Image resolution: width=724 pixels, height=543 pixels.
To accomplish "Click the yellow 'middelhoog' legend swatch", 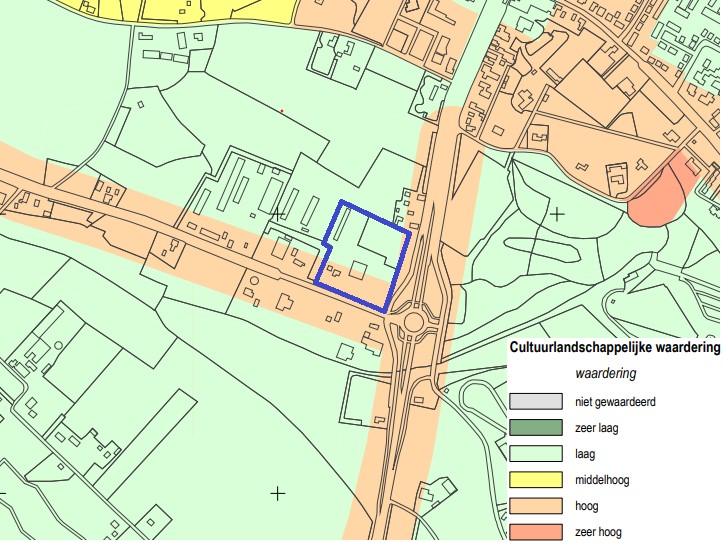I will (535, 480).
